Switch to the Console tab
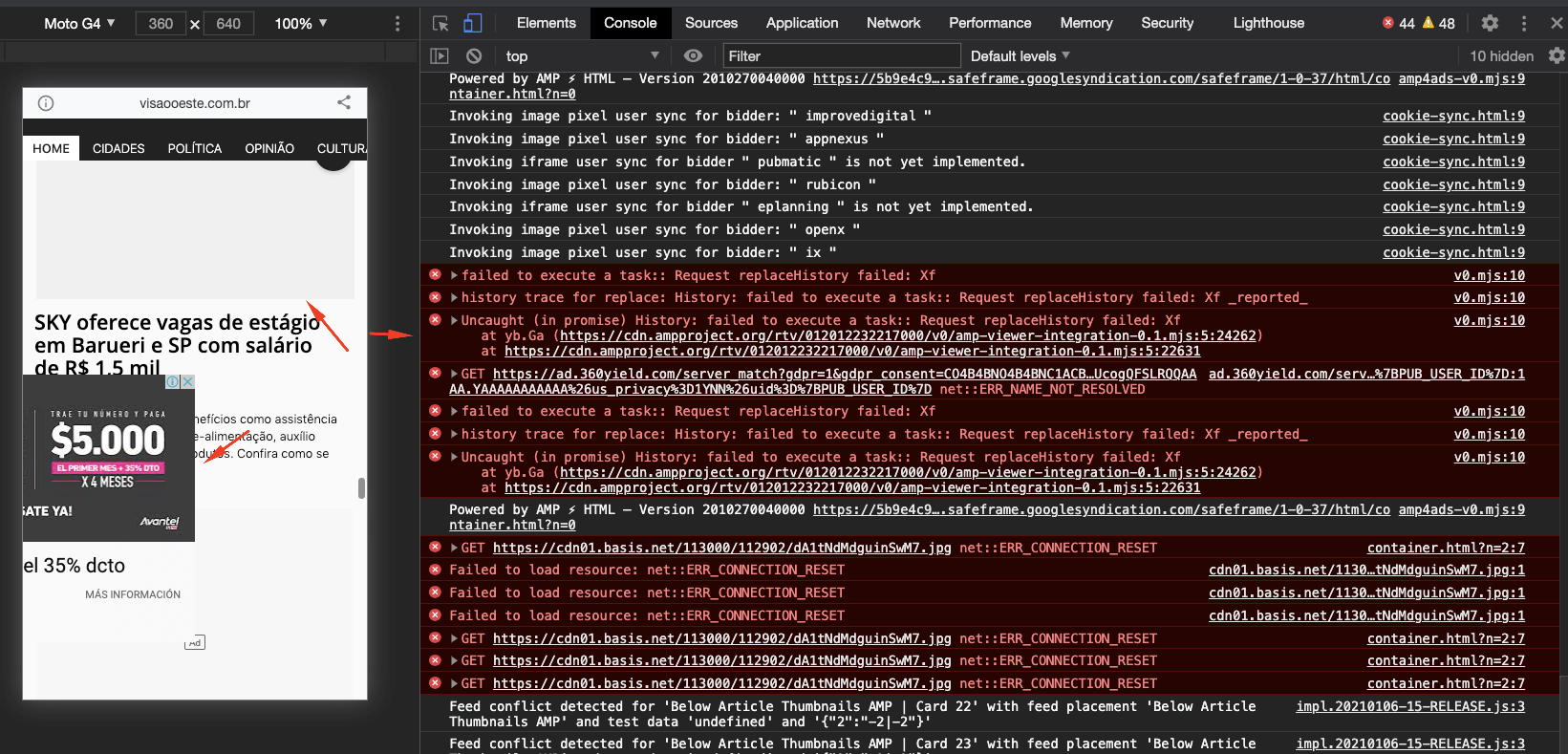 click(631, 23)
